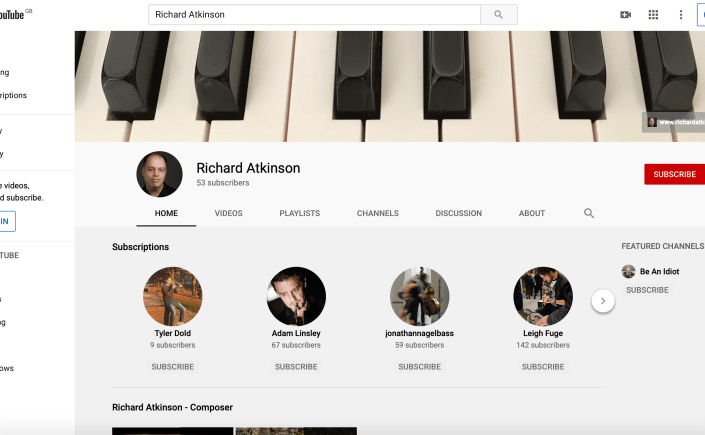Click the channel search magnifier icon
705x435 pixels.
point(589,213)
